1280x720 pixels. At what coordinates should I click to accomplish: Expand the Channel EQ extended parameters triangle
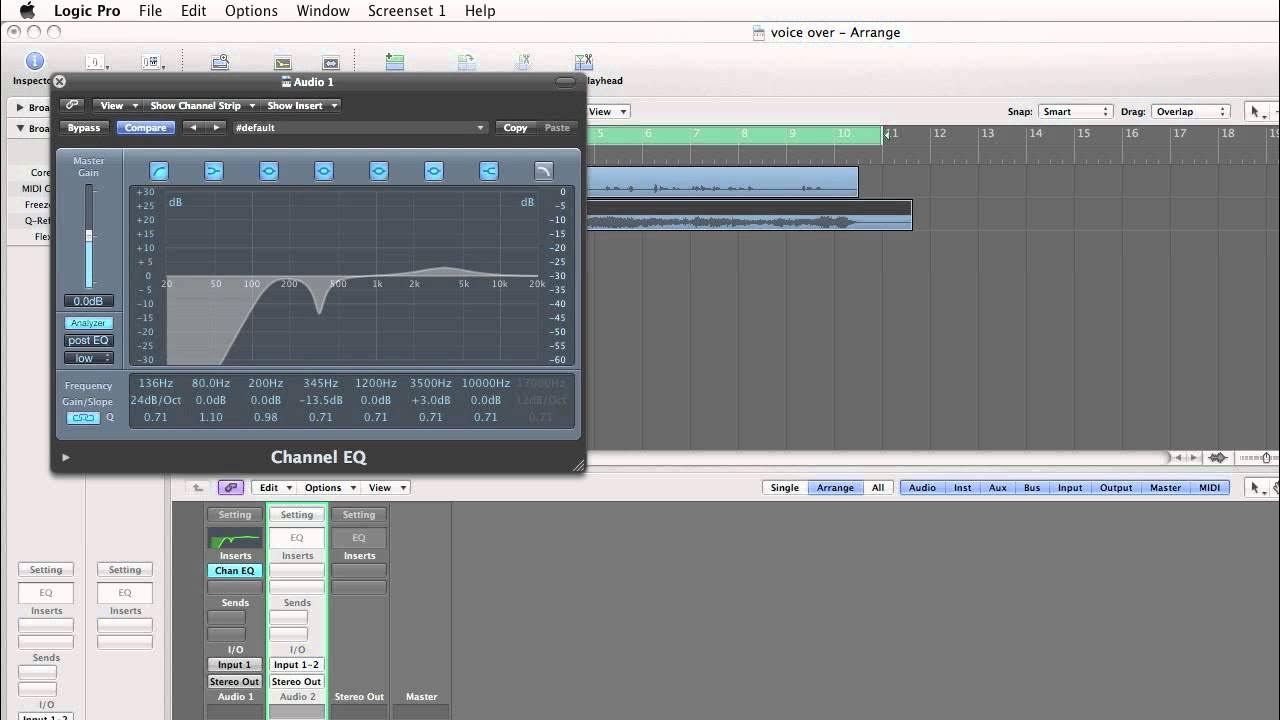66,458
